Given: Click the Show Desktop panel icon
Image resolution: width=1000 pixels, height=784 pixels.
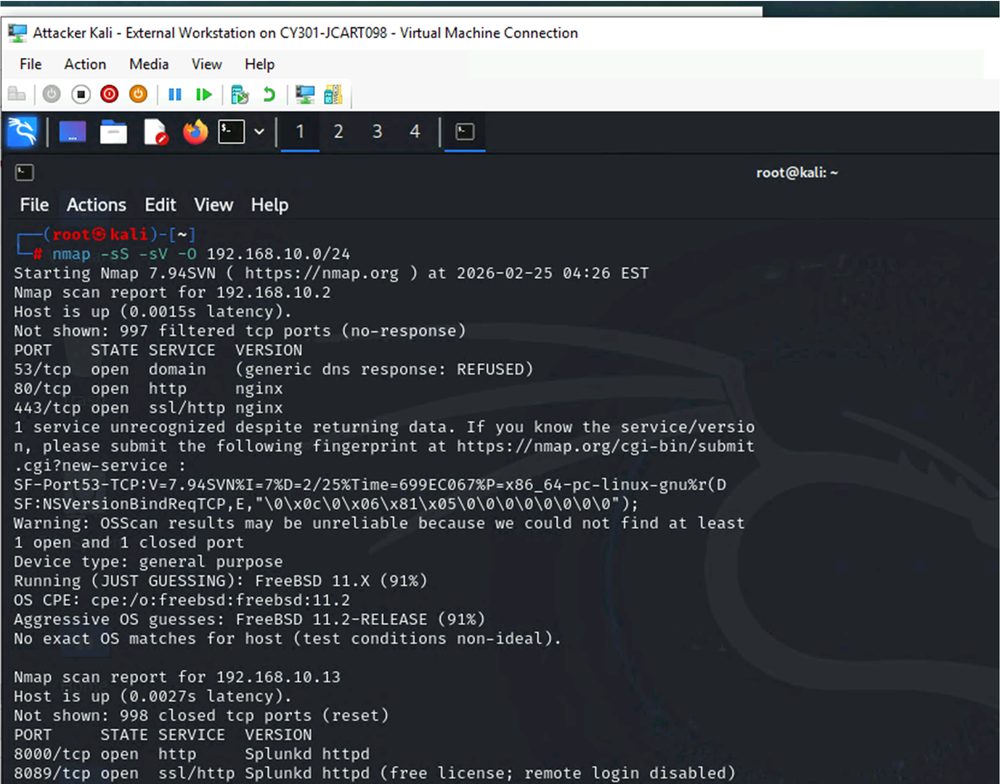Looking at the screenshot, I should click(72, 132).
